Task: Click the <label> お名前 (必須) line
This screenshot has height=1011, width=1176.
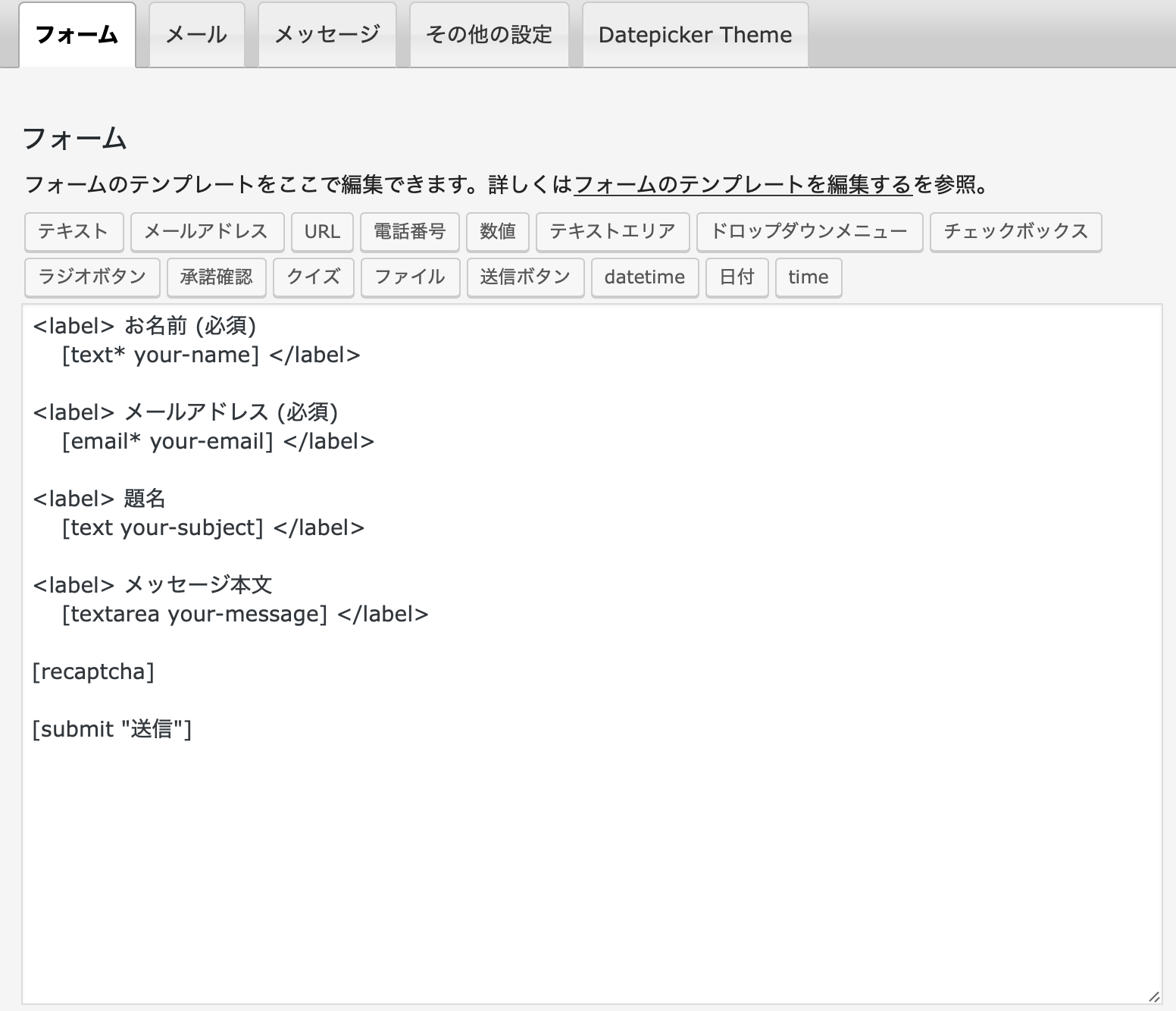Action: tap(145, 326)
